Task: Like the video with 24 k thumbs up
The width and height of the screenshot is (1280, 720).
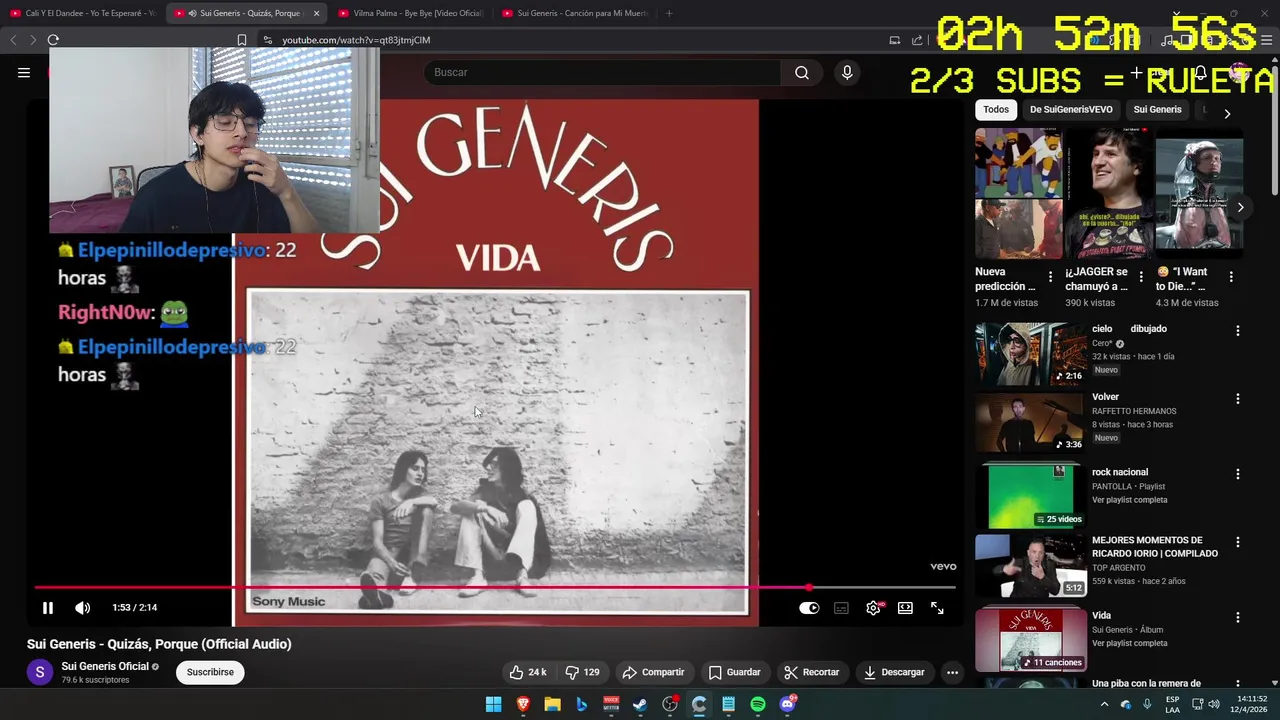Action: (x=527, y=672)
